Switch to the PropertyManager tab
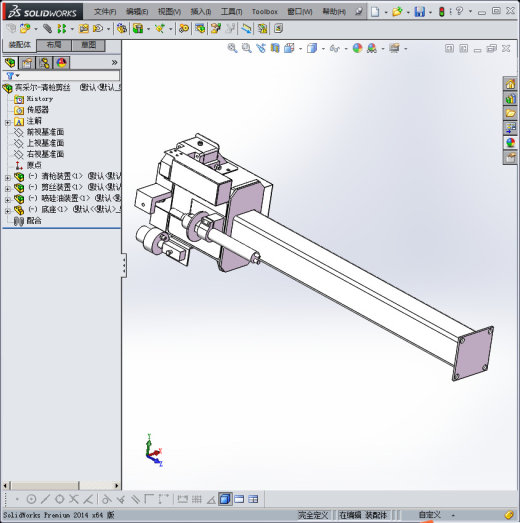The image size is (520, 523). pyautogui.click(x=27, y=63)
